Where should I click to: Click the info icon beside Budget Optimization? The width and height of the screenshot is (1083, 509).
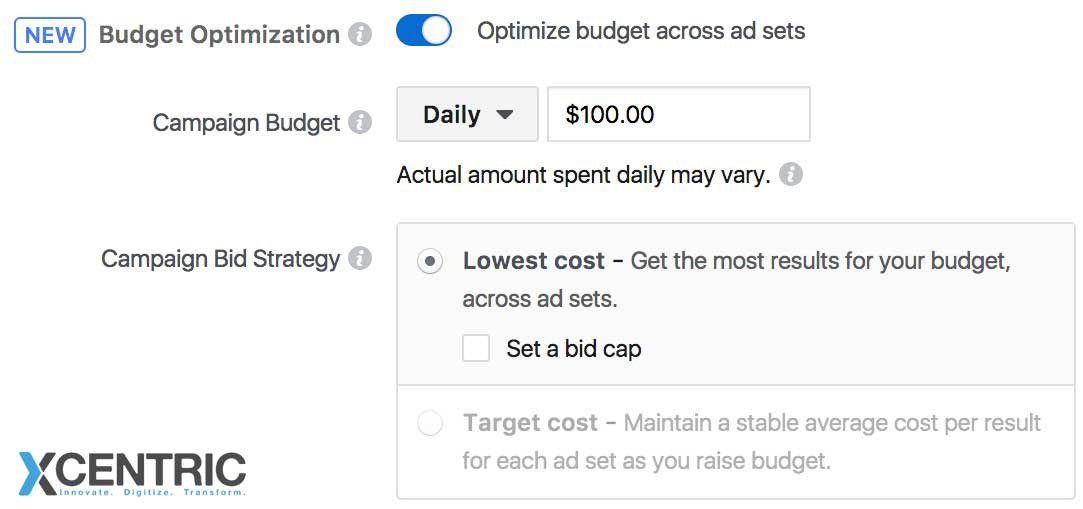coord(360,35)
